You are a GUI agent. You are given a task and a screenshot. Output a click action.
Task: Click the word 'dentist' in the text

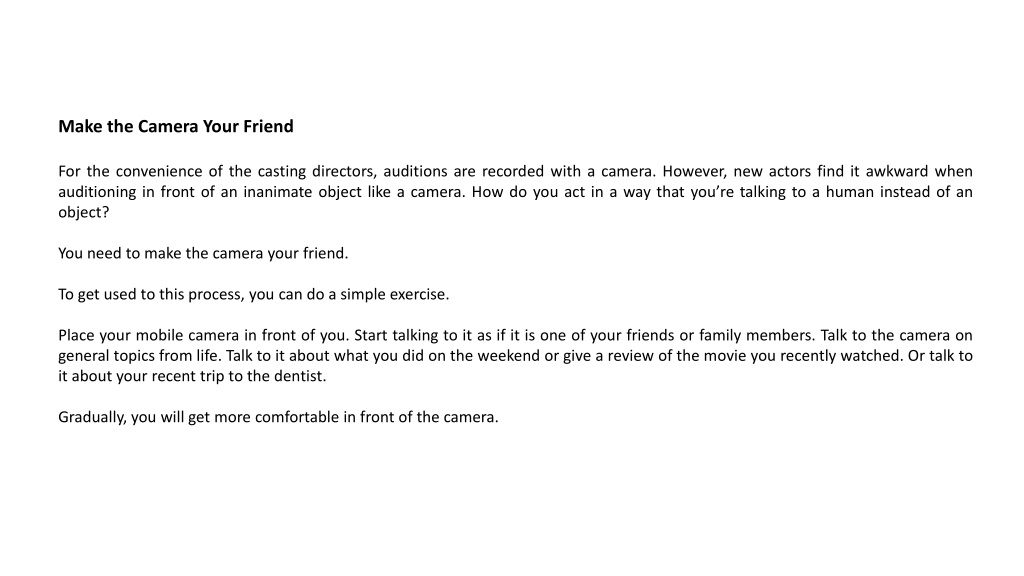[x=300, y=377]
